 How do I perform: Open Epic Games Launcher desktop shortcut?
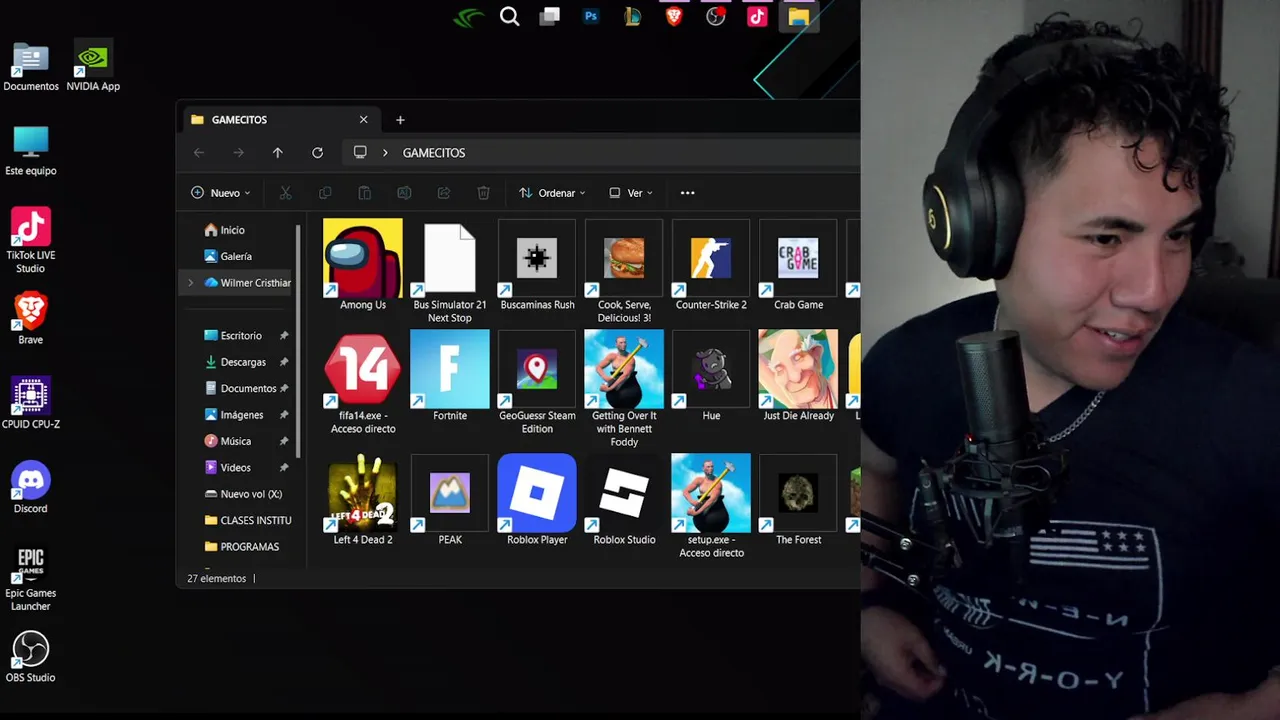[x=31, y=579]
